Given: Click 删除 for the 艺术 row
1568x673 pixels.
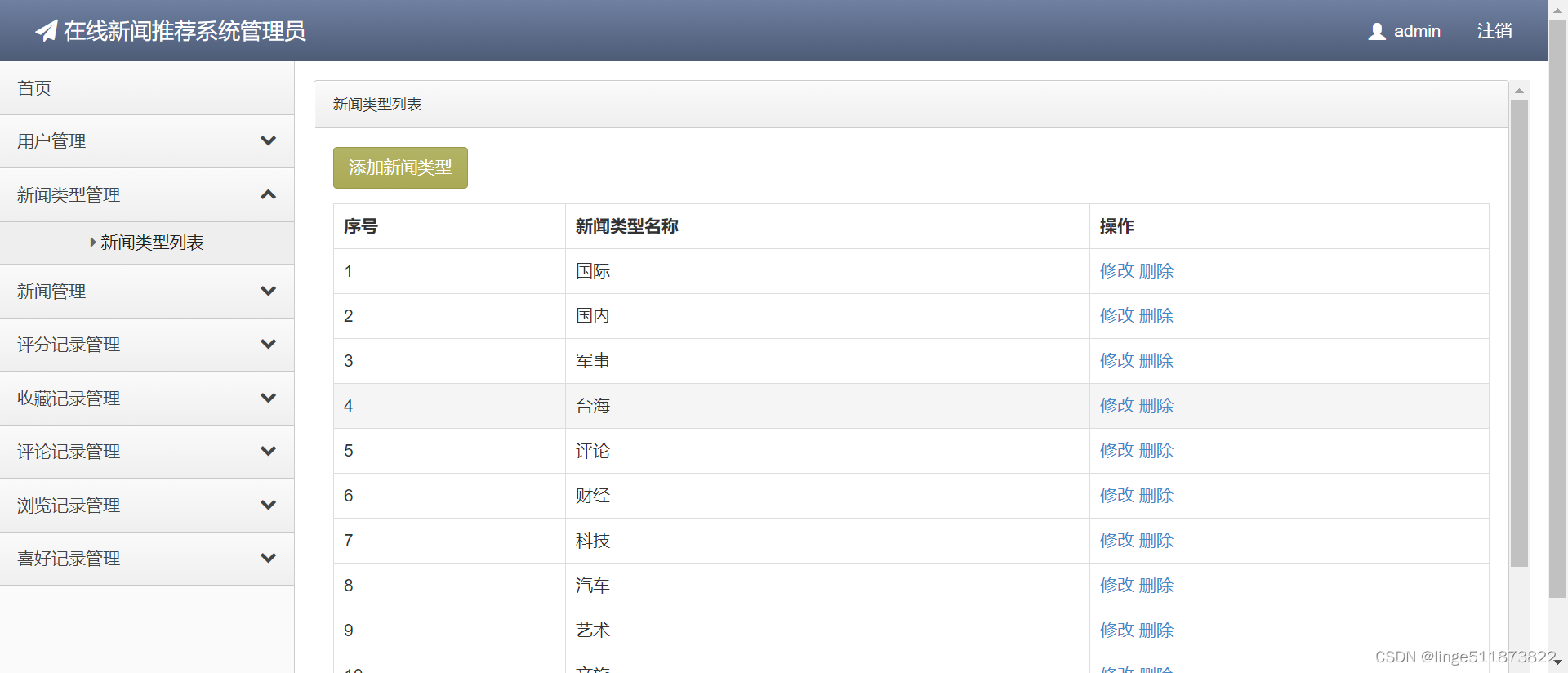Looking at the screenshot, I should [x=1156, y=631].
